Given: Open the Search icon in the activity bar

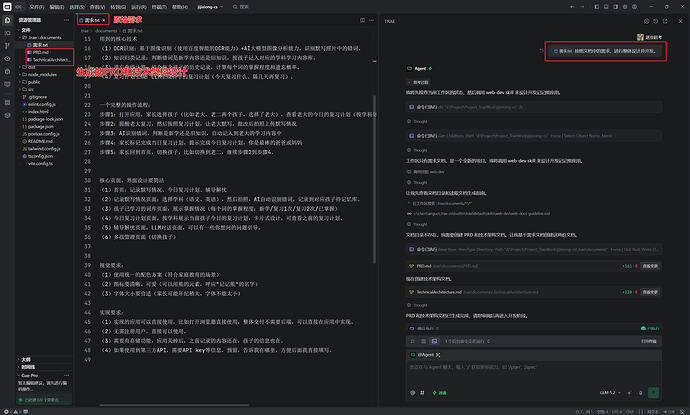Looking at the screenshot, I should [x=7, y=33].
